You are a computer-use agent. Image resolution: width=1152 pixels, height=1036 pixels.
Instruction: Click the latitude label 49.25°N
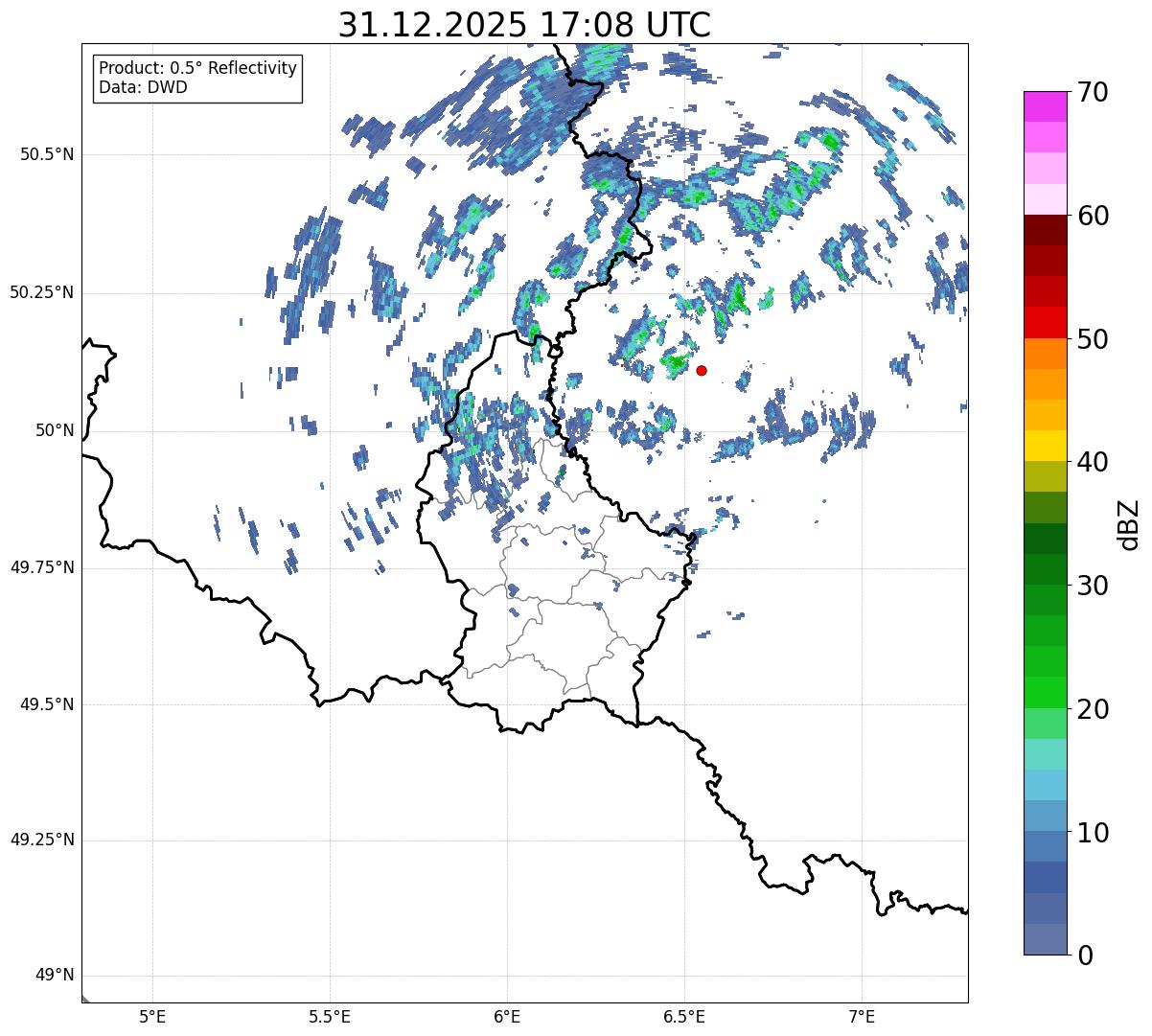(41, 840)
